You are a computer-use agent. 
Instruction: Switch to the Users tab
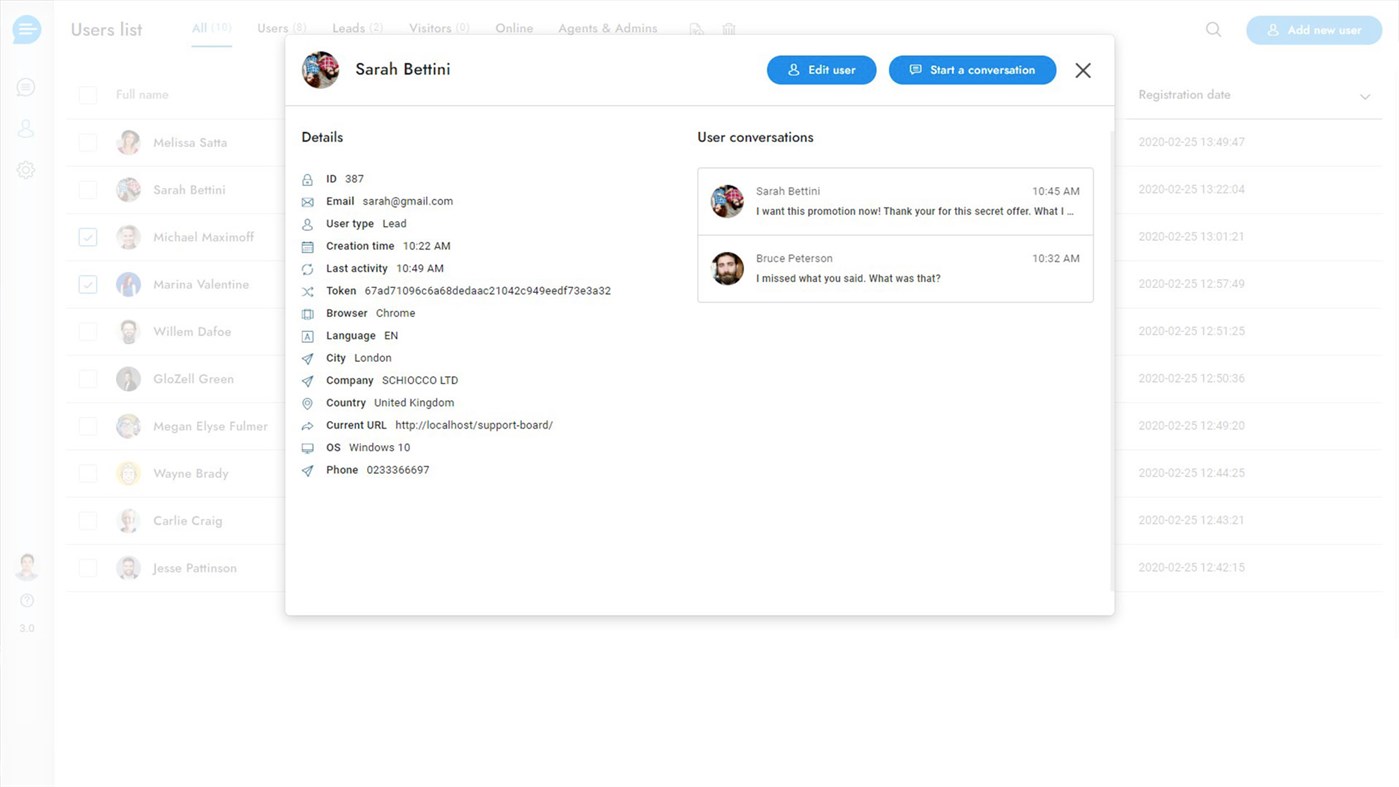282,28
